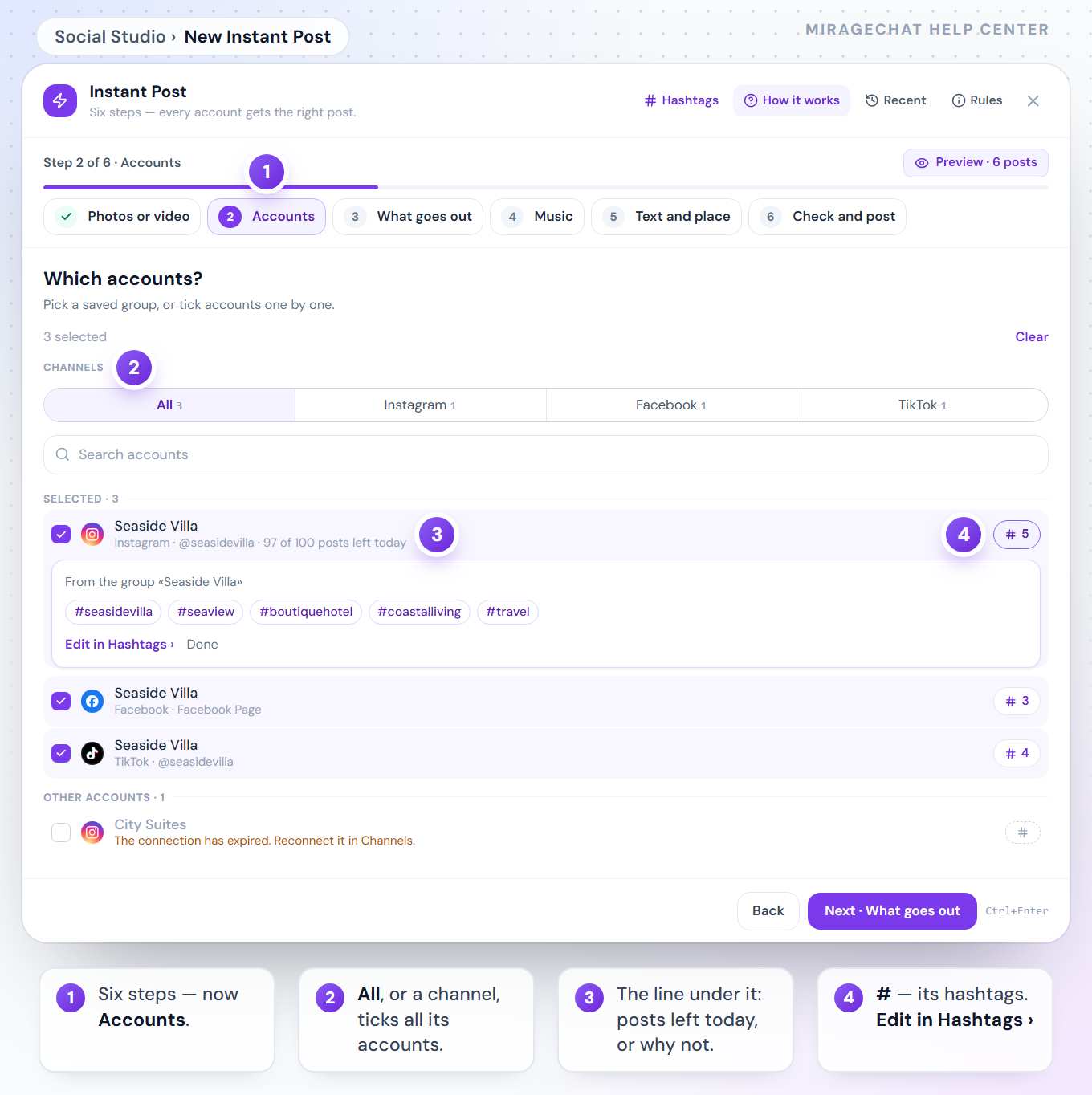
Task: Expand the Facebook hashtag badge showing 3
Action: coord(1017,701)
